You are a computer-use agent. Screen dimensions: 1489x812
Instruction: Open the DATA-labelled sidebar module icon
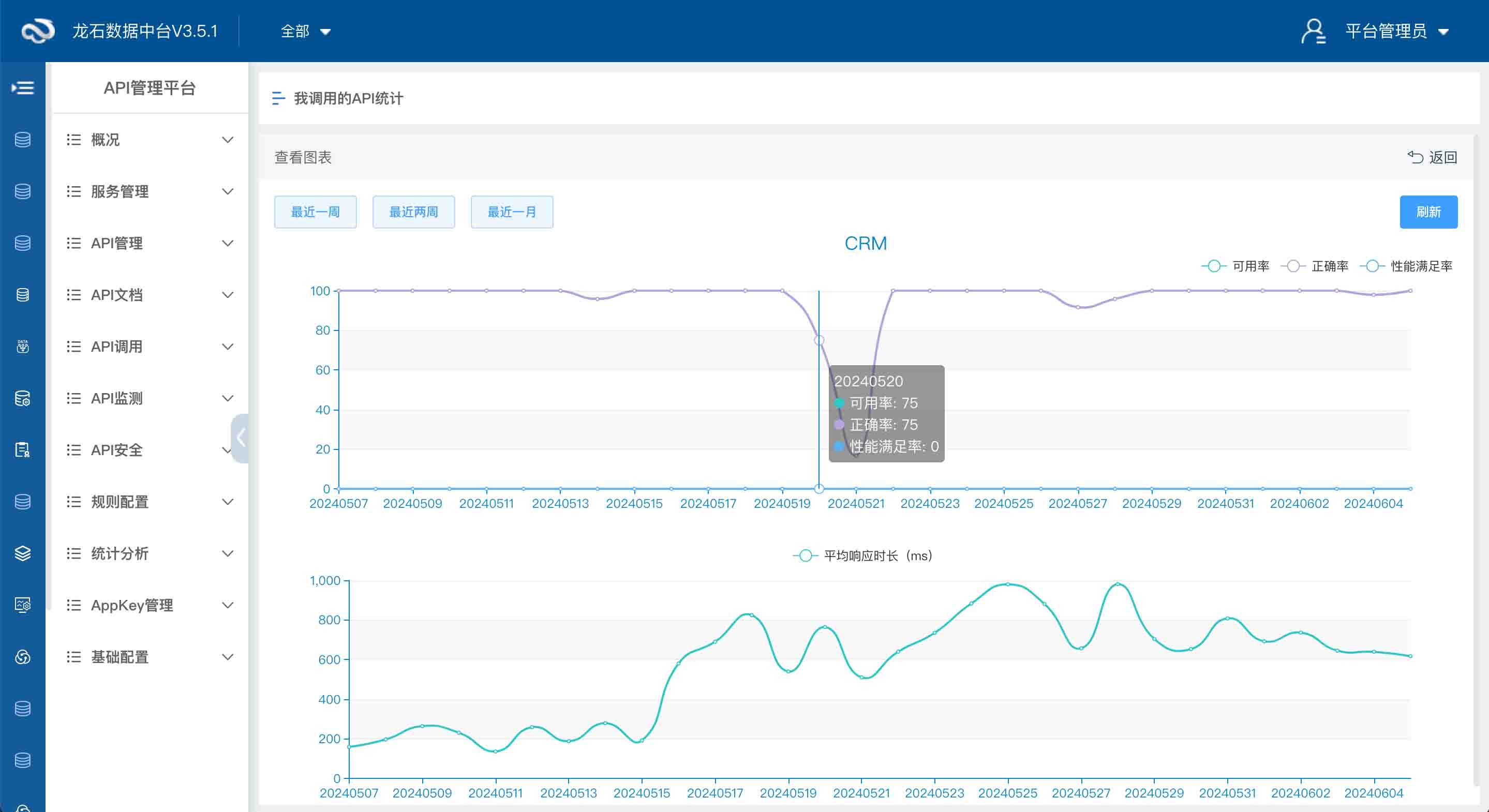[x=23, y=346]
